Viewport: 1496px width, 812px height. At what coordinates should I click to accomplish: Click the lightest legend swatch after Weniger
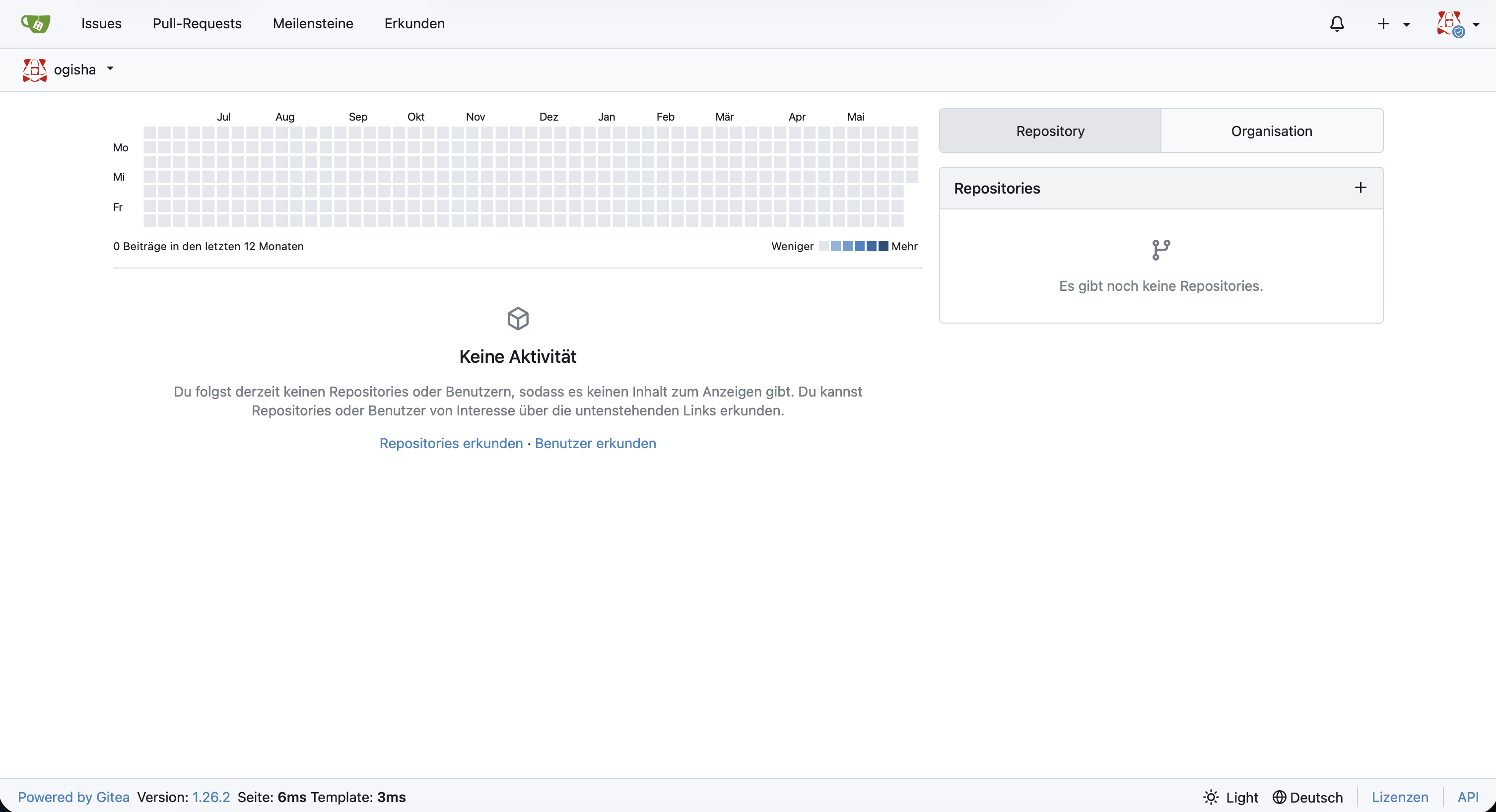tap(823, 246)
